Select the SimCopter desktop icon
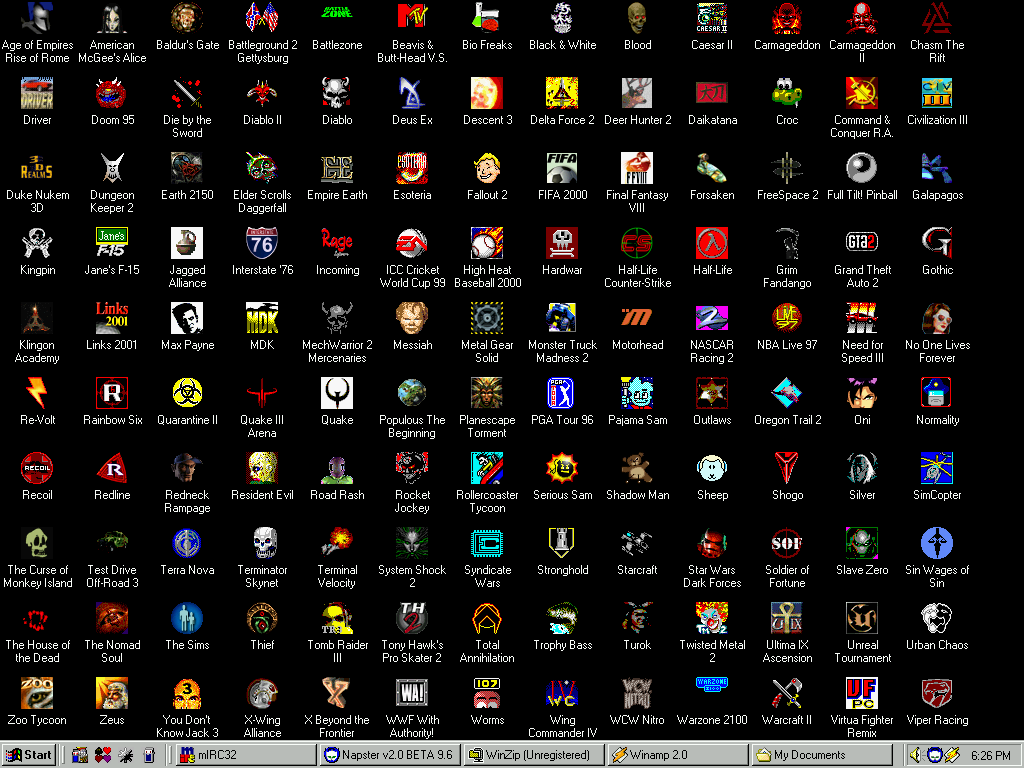Screen dimensions: 1024x768 (x=937, y=469)
